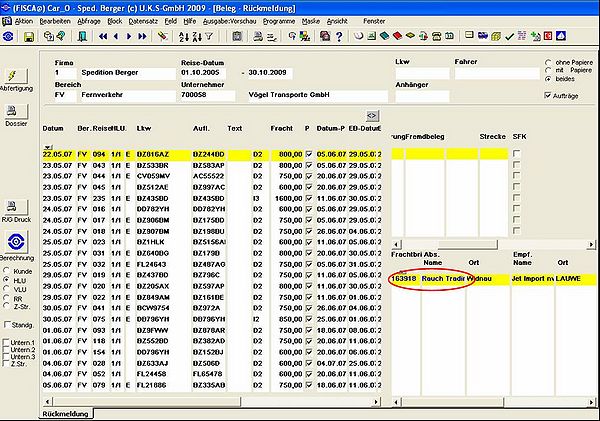
Task: Open help with the question mark icon
Action: coord(339,36)
